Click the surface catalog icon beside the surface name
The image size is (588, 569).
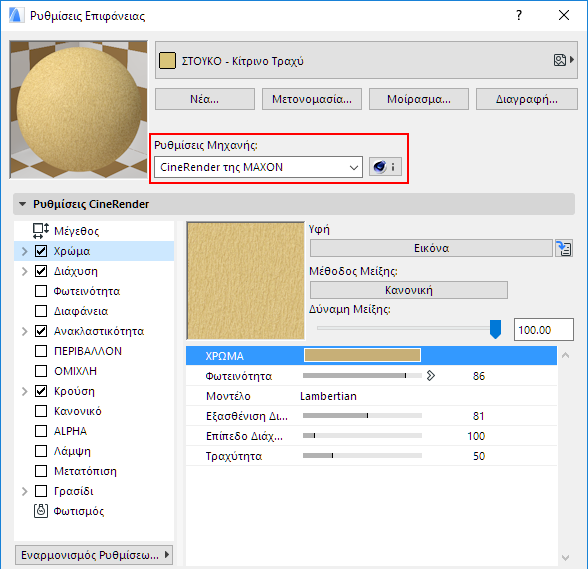[x=560, y=60]
